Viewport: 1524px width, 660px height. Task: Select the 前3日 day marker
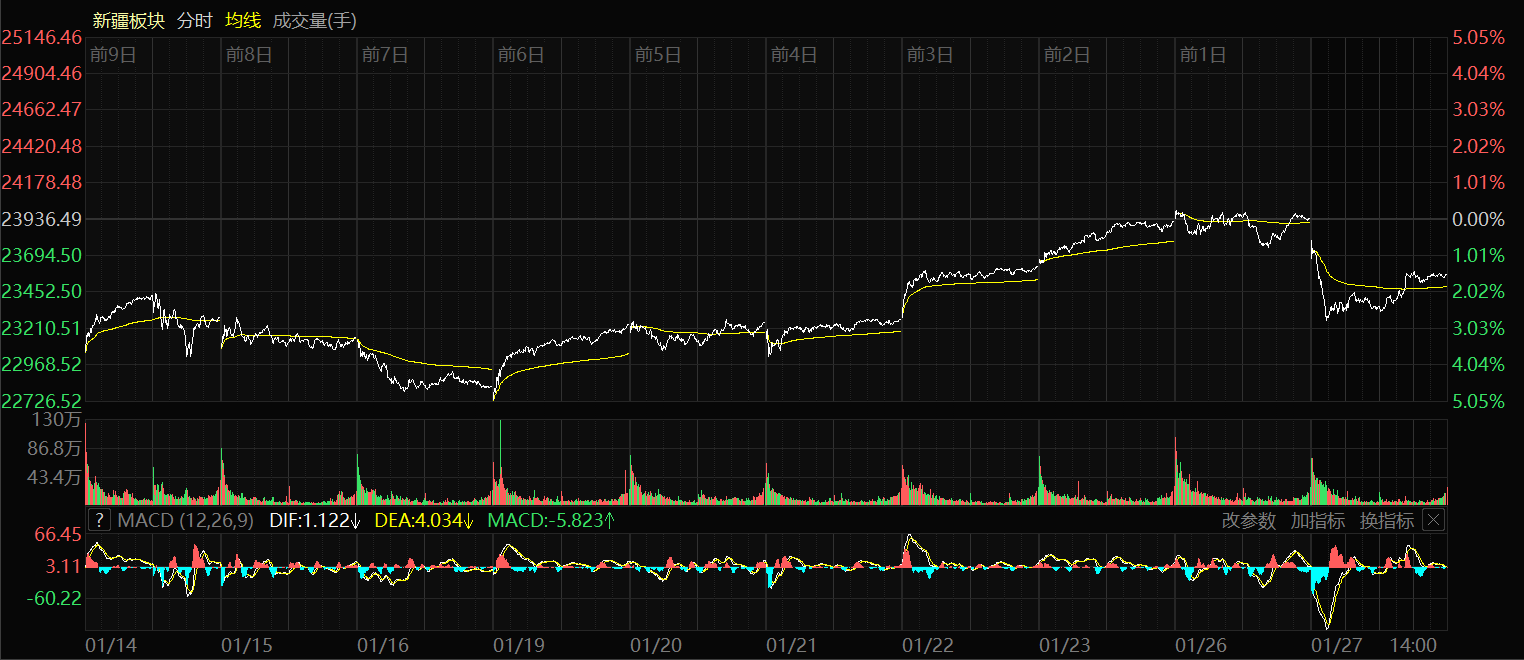coord(930,55)
